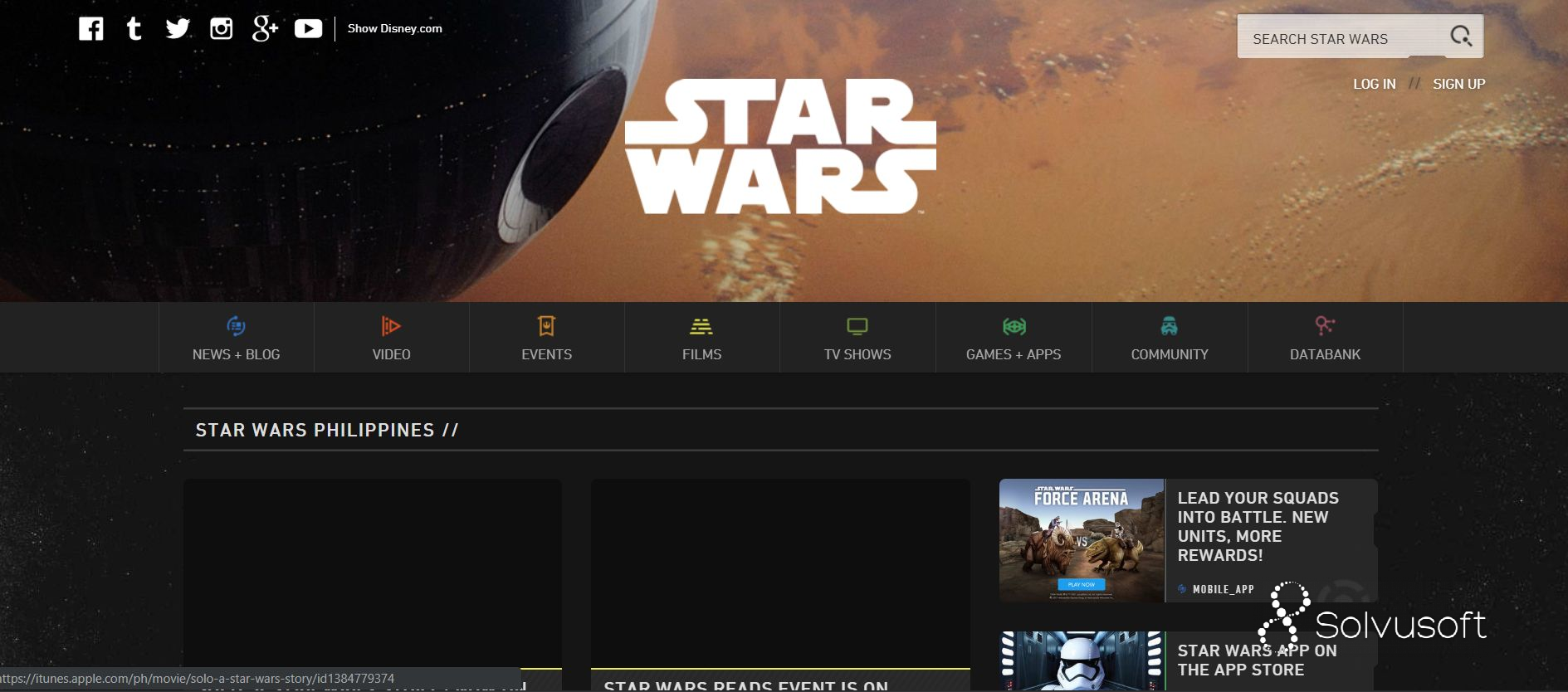Image resolution: width=1568 pixels, height=692 pixels.
Task: Click the LOG IN link
Action: 1375,84
